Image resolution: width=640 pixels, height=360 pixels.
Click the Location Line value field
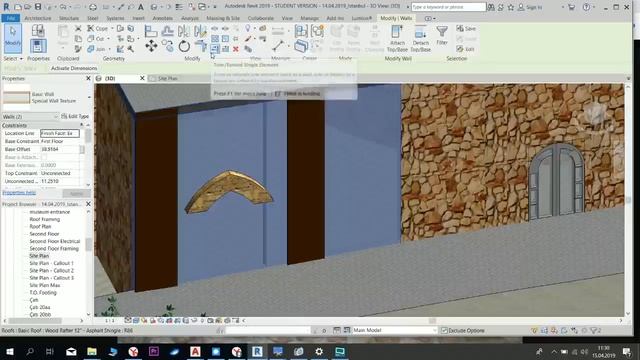click(x=60, y=133)
